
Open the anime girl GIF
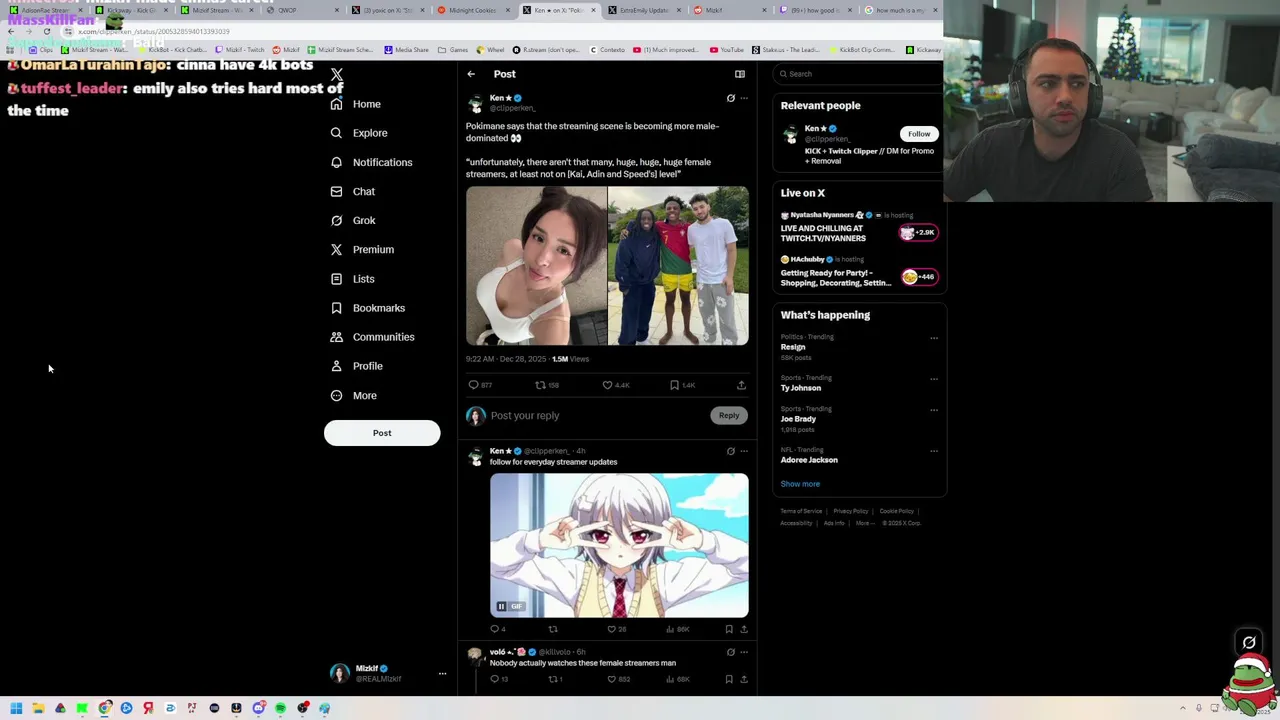(619, 545)
